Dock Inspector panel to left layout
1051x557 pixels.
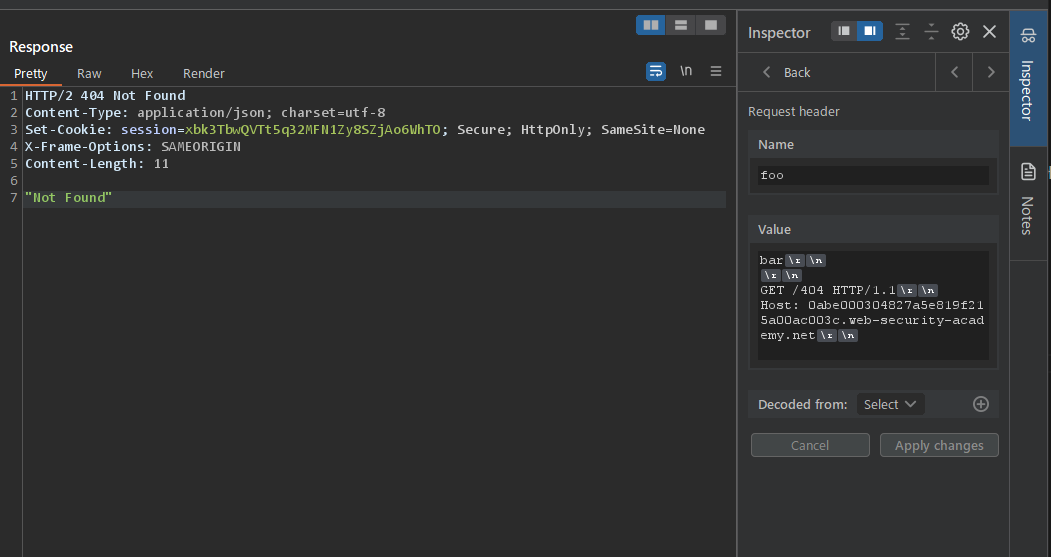[844, 31]
